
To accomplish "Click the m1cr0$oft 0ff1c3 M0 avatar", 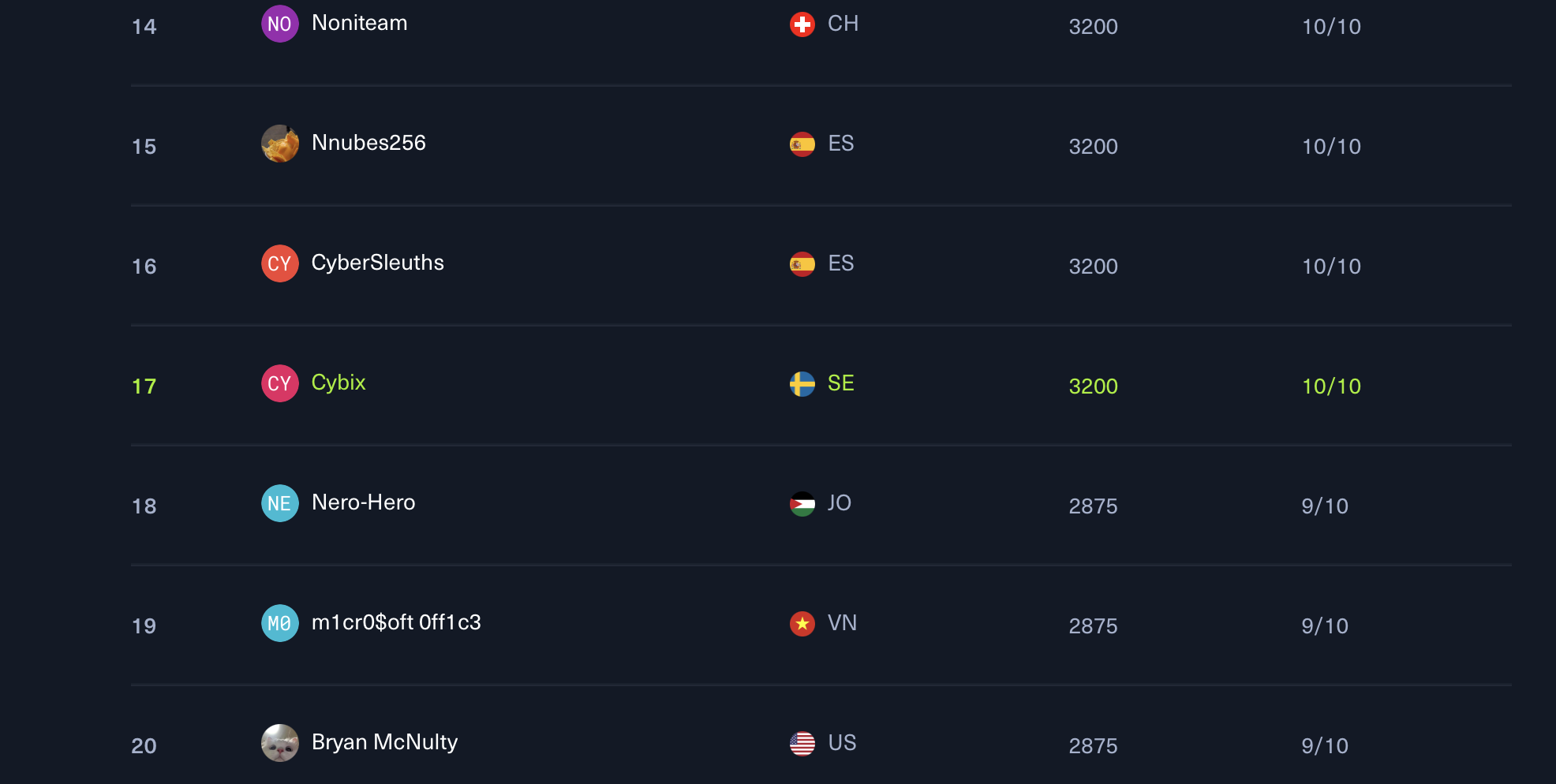I will click(x=279, y=623).
